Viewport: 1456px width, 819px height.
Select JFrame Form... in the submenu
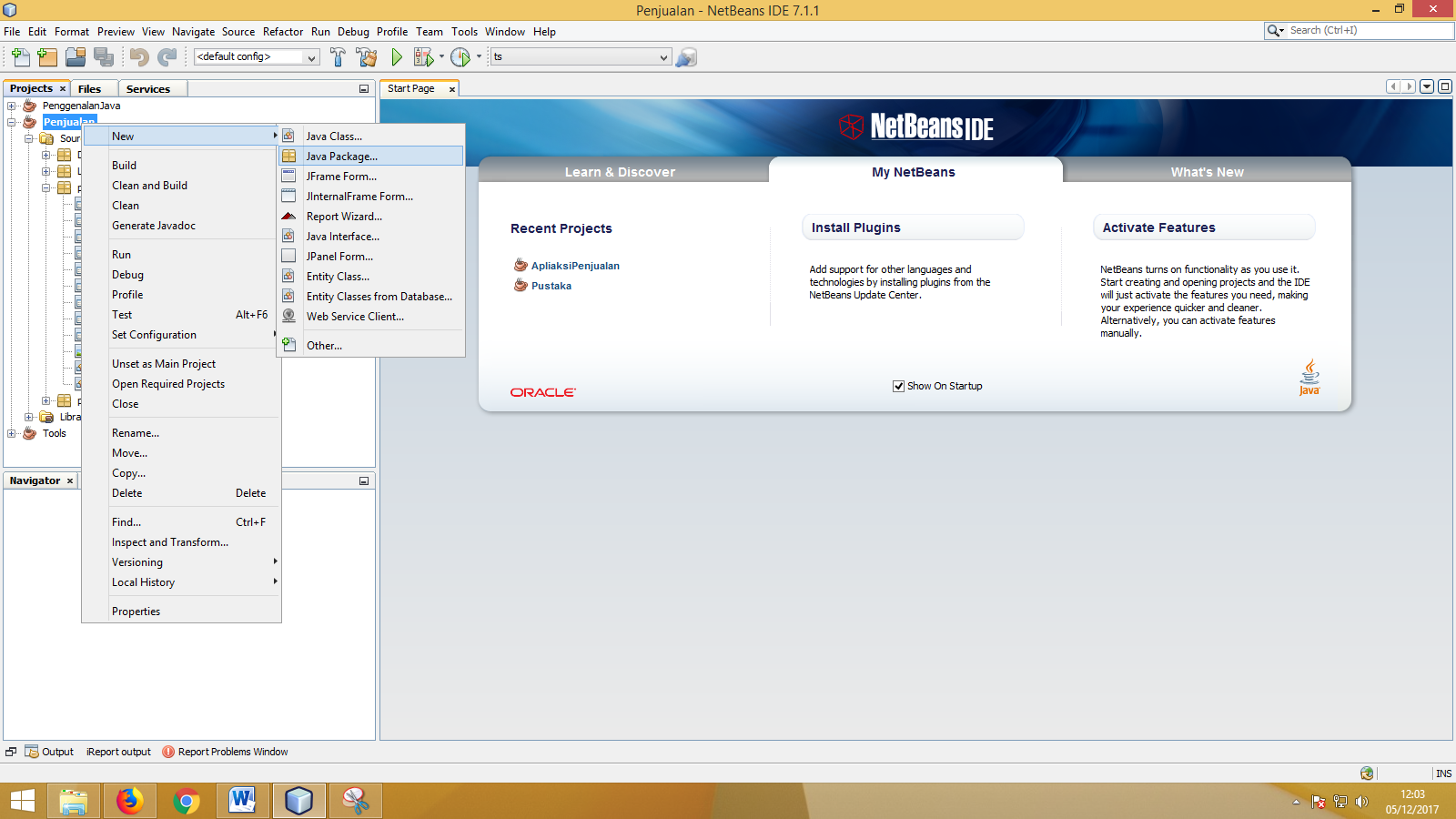(x=371, y=177)
